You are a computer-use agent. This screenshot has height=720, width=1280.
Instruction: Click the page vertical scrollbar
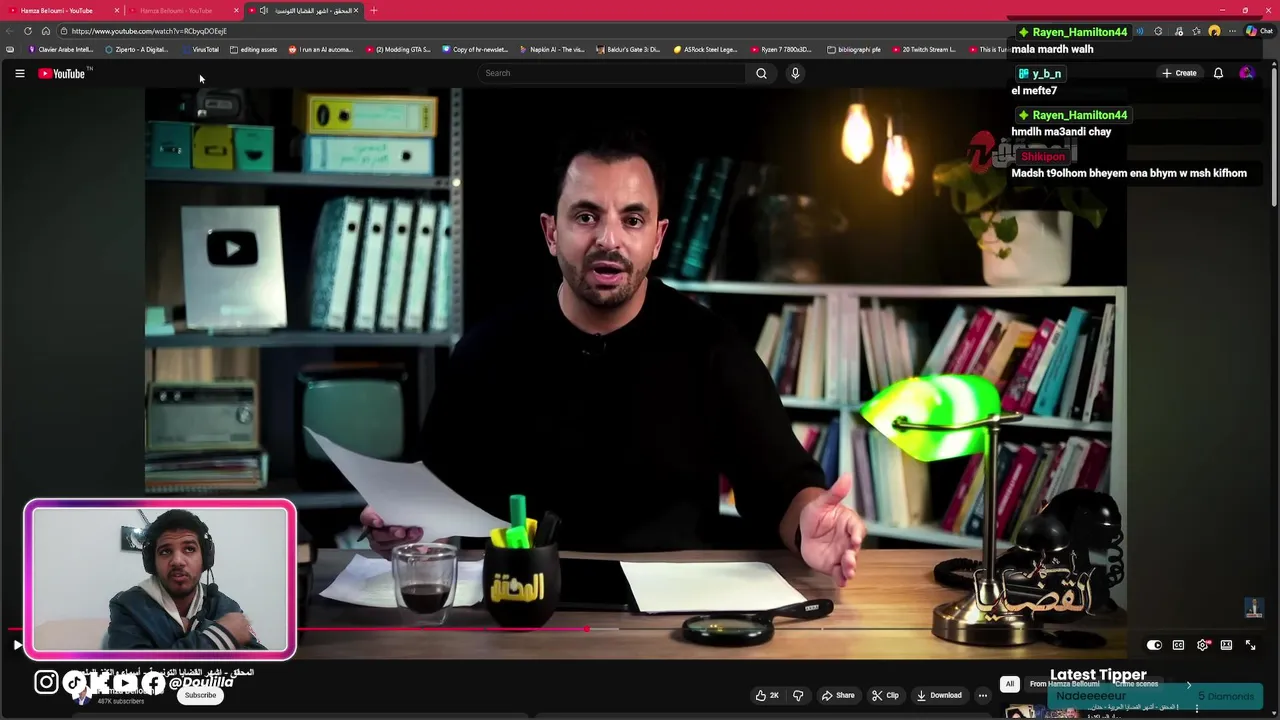pos(1274,135)
